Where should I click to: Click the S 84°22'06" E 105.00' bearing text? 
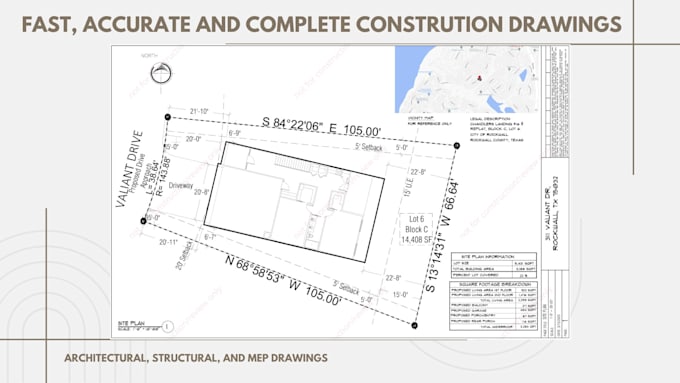pyautogui.click(x=321, y=126)
